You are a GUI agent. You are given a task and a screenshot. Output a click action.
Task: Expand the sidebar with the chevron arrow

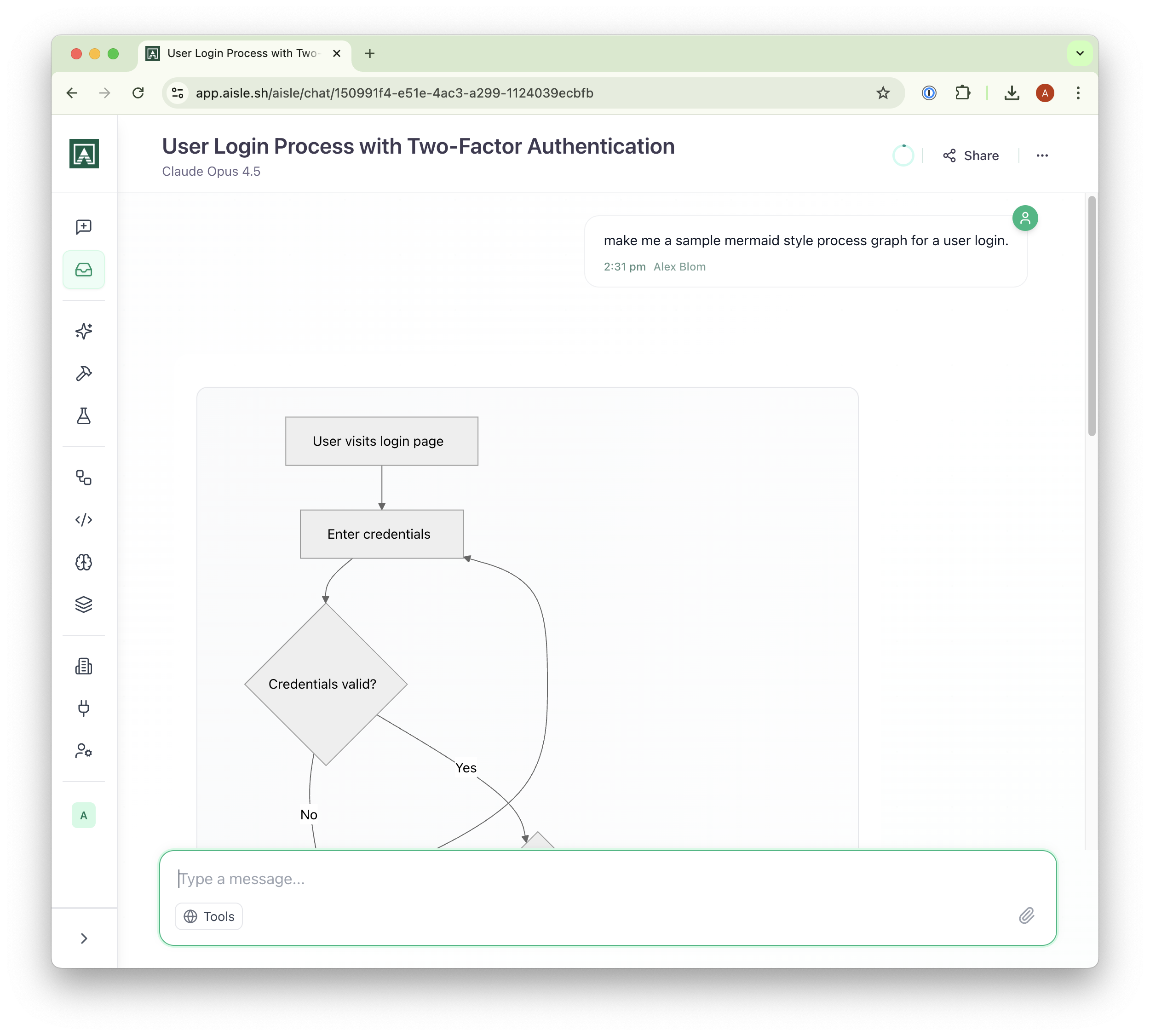[84, 938]
